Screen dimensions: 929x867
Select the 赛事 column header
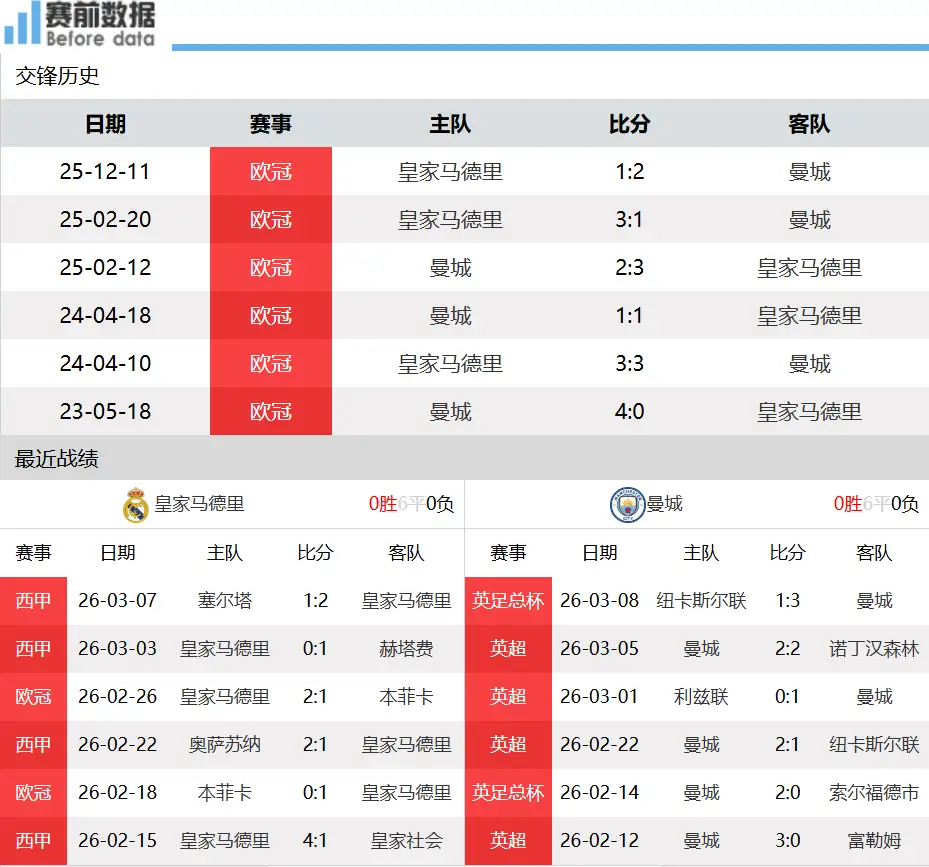(270, 124)
